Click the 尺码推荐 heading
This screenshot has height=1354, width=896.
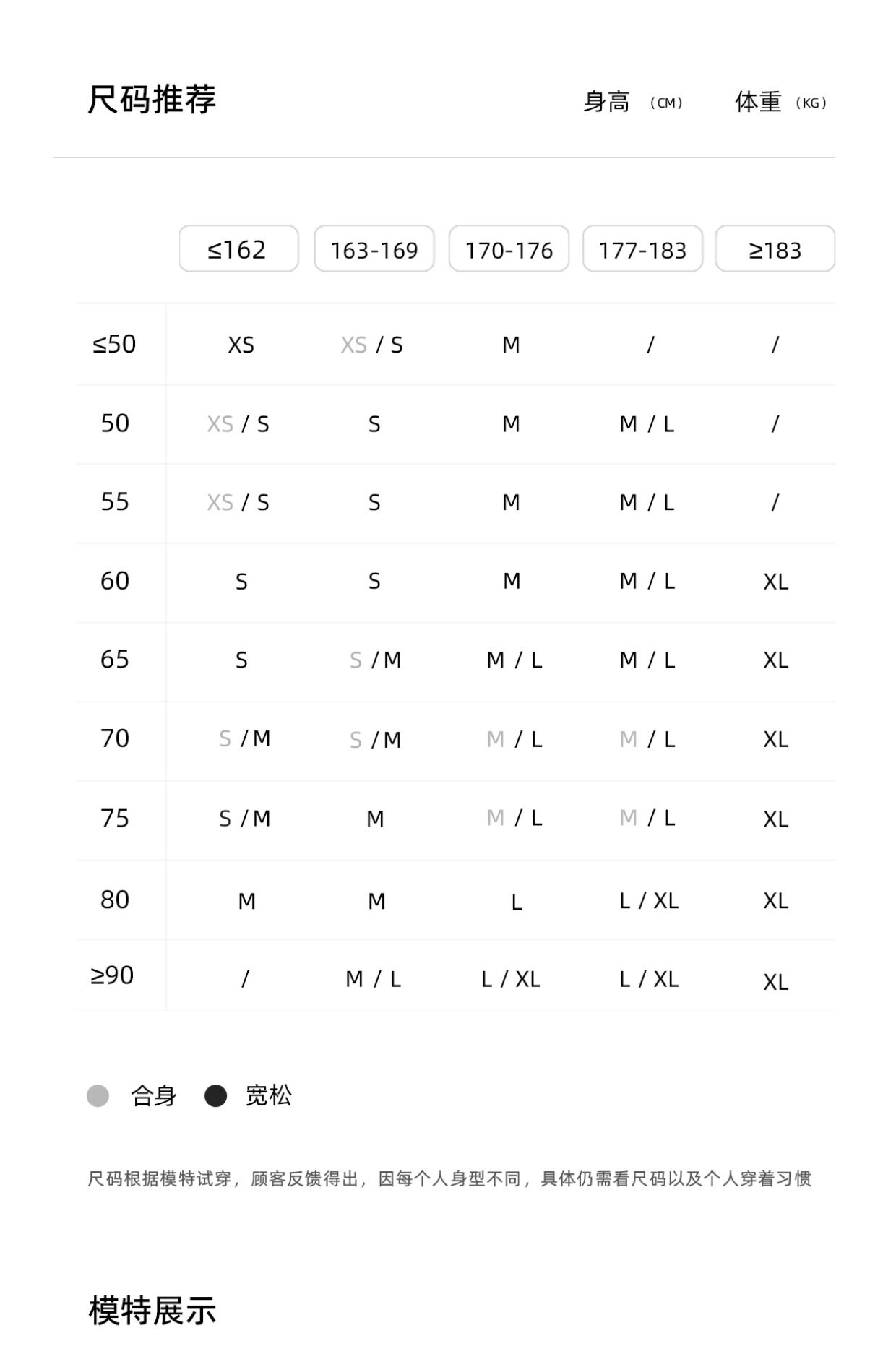pos(152,100)
